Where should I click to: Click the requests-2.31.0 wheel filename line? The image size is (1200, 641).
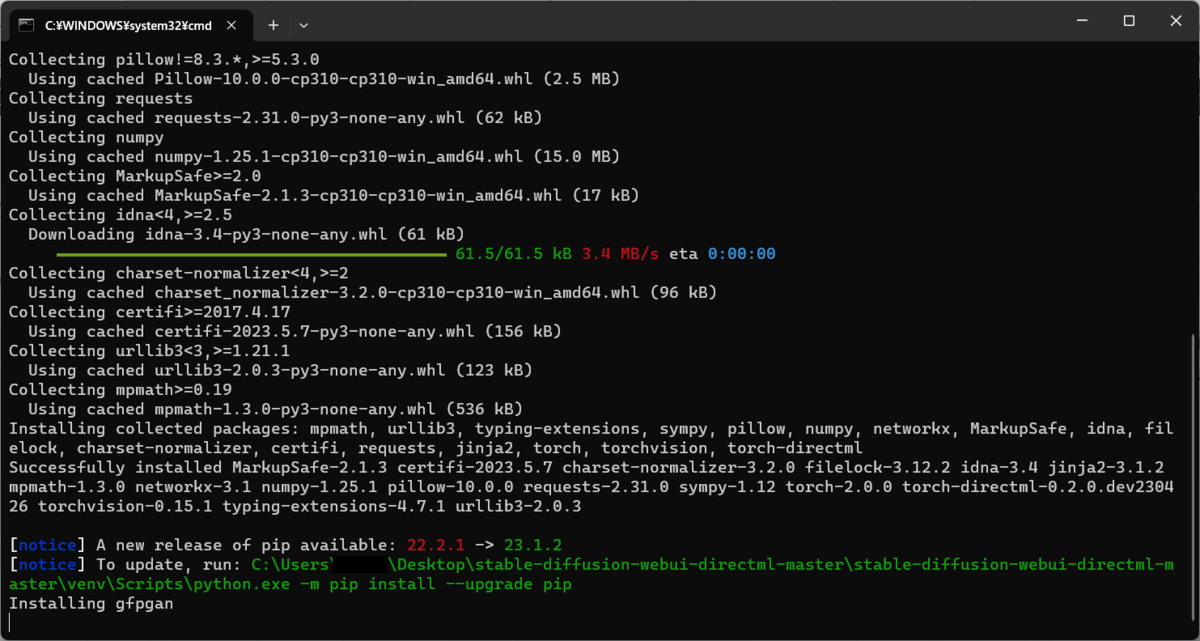coord(285,118)
